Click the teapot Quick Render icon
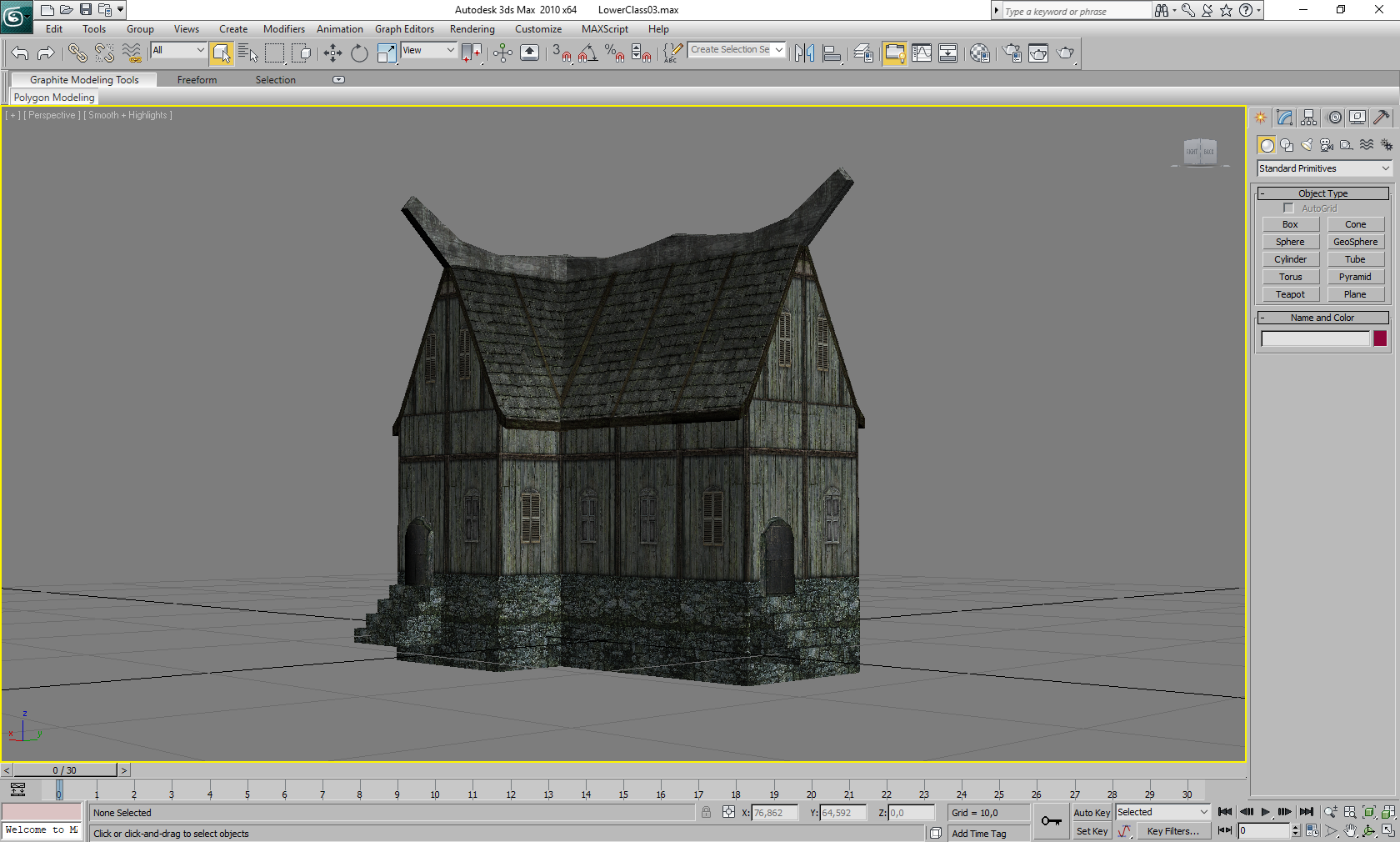Viewport: 1400px width, 842px height. 1065,53
